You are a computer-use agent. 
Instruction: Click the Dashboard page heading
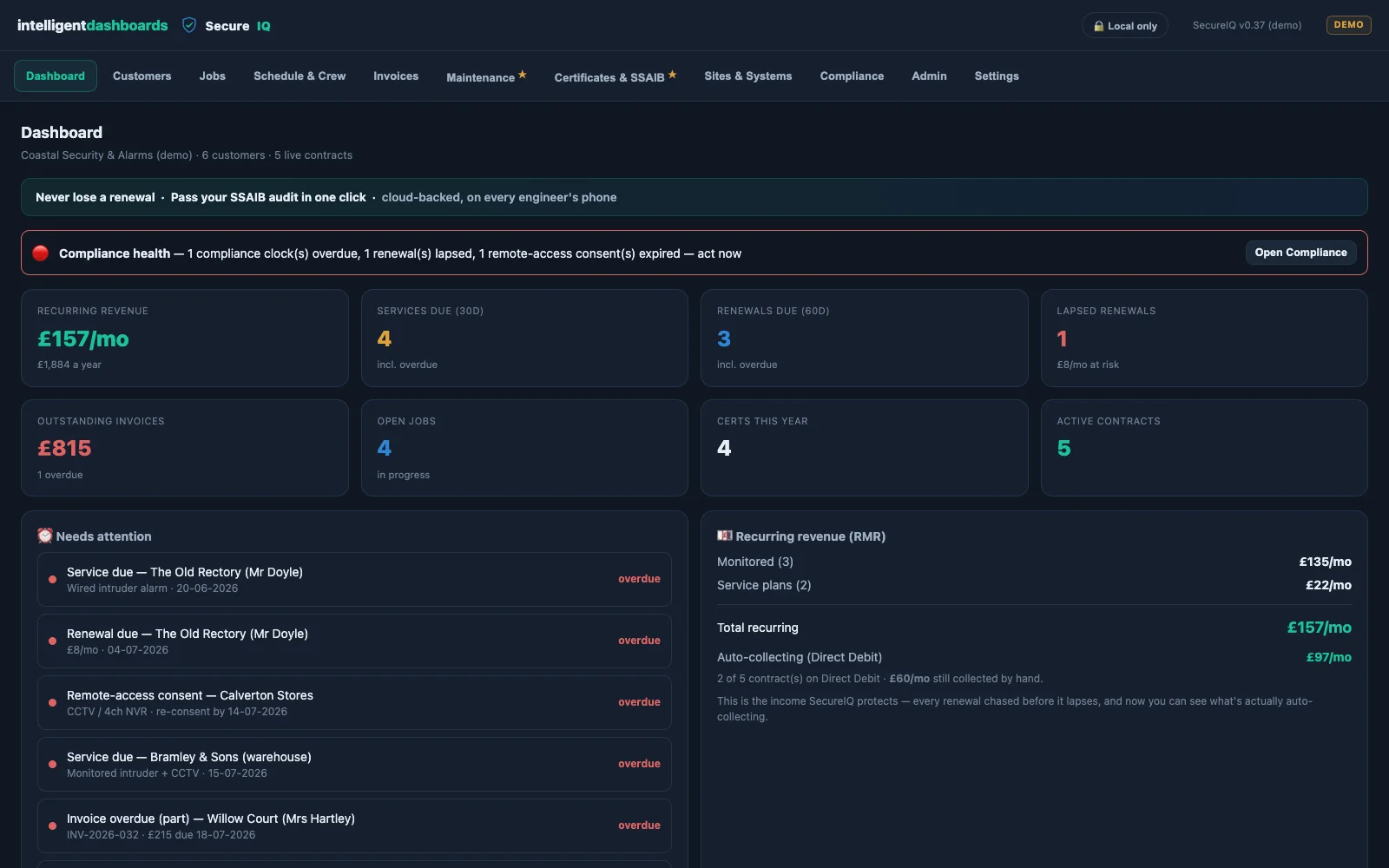coord(62,133)
